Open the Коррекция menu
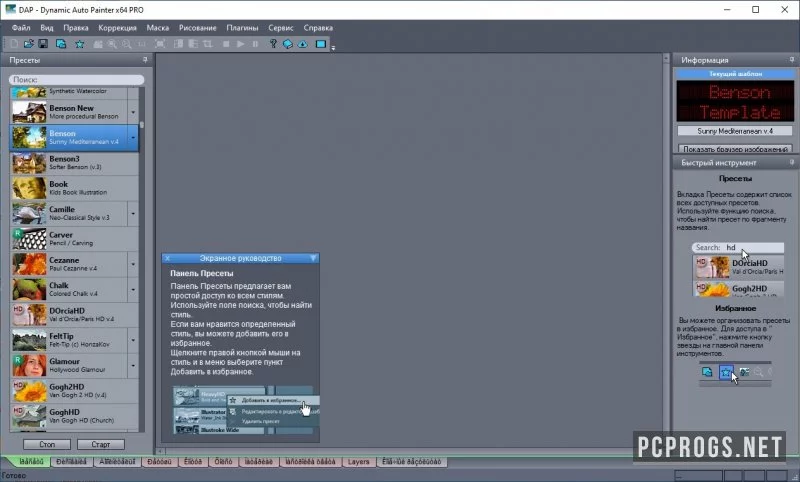Image resolution: width=800 pixels, height=482 pixels. [117, 28]
